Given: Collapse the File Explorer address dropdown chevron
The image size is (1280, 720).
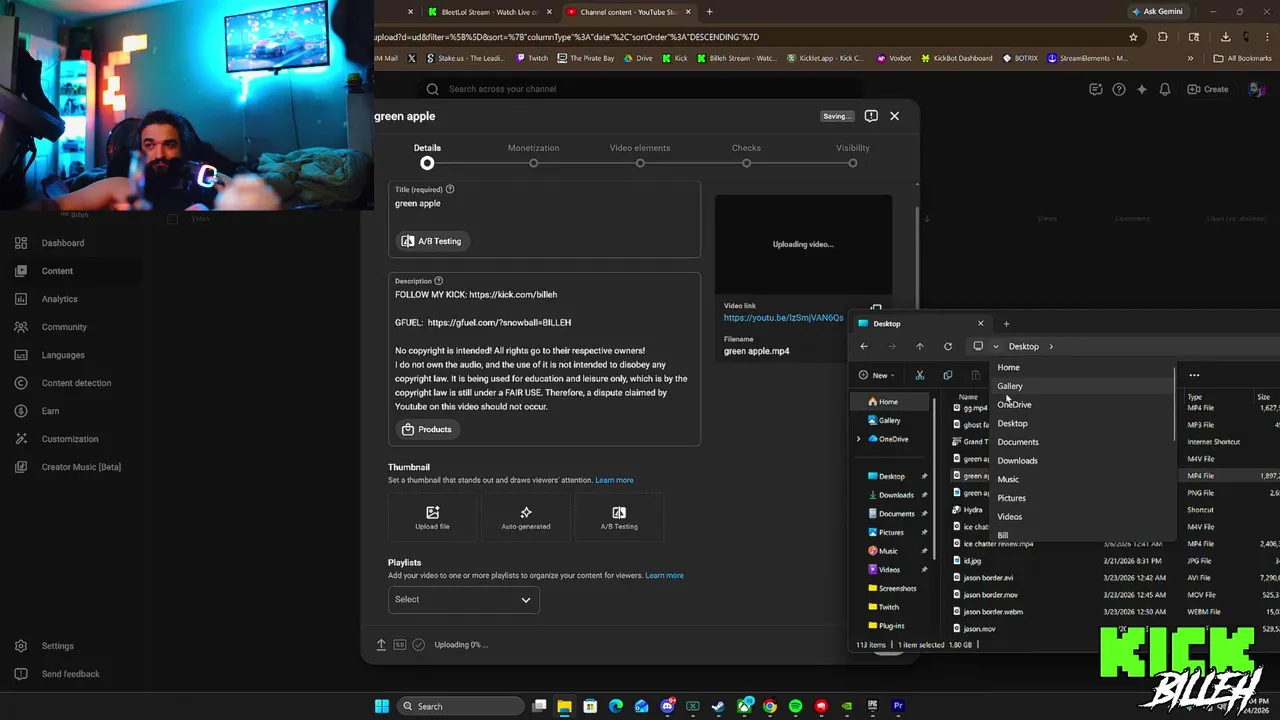Looking at the screenshot, I should (x=995, y=346).
